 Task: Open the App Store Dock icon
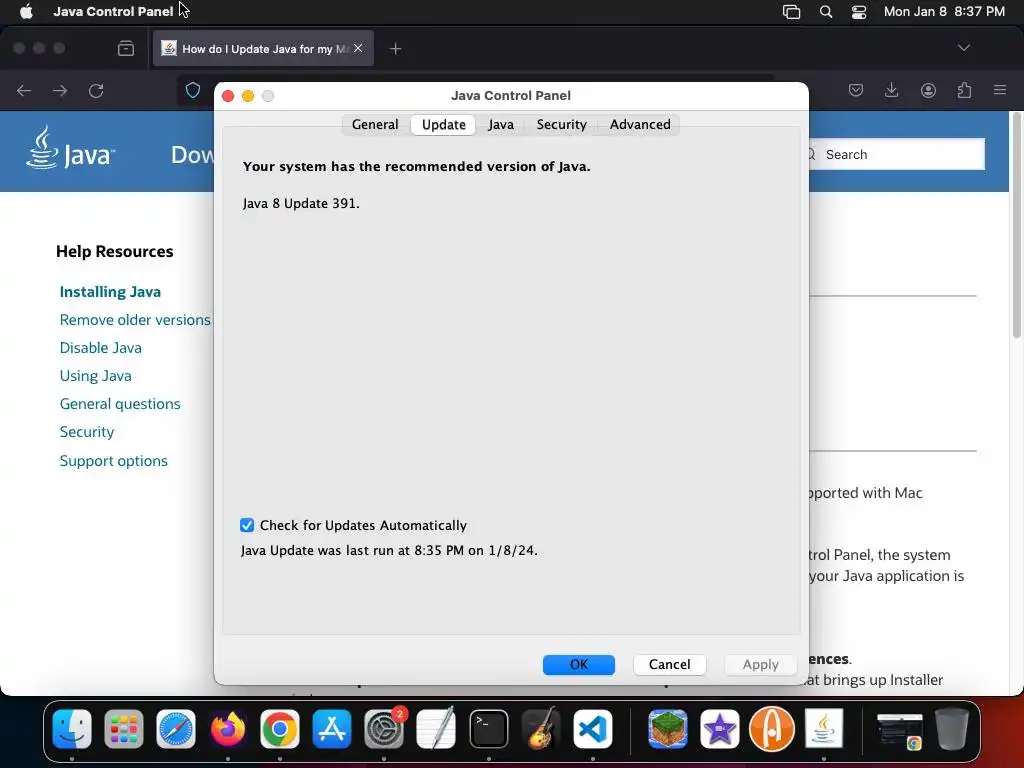click(332, 728)
